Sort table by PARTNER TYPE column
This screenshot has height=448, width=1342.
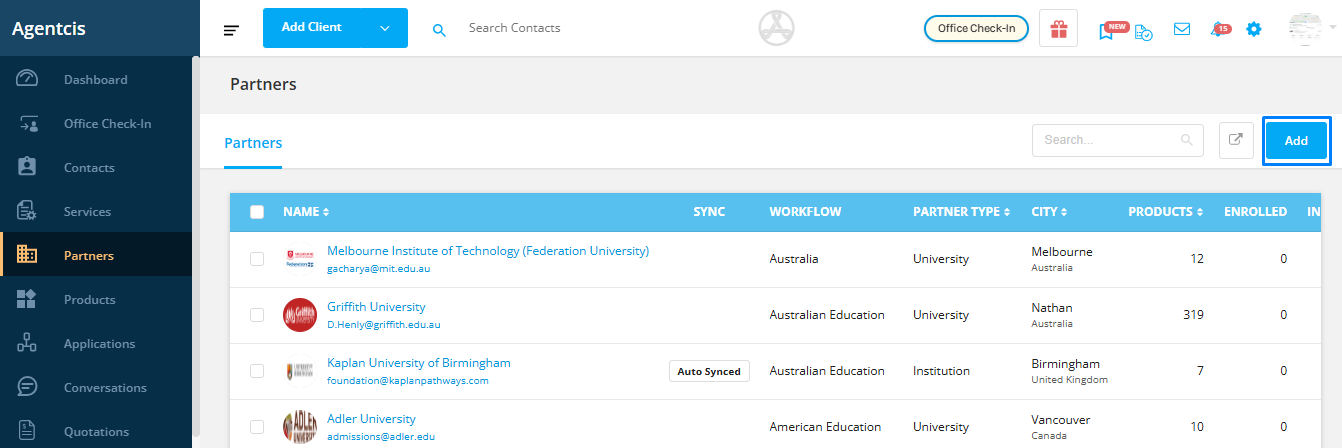961,212
